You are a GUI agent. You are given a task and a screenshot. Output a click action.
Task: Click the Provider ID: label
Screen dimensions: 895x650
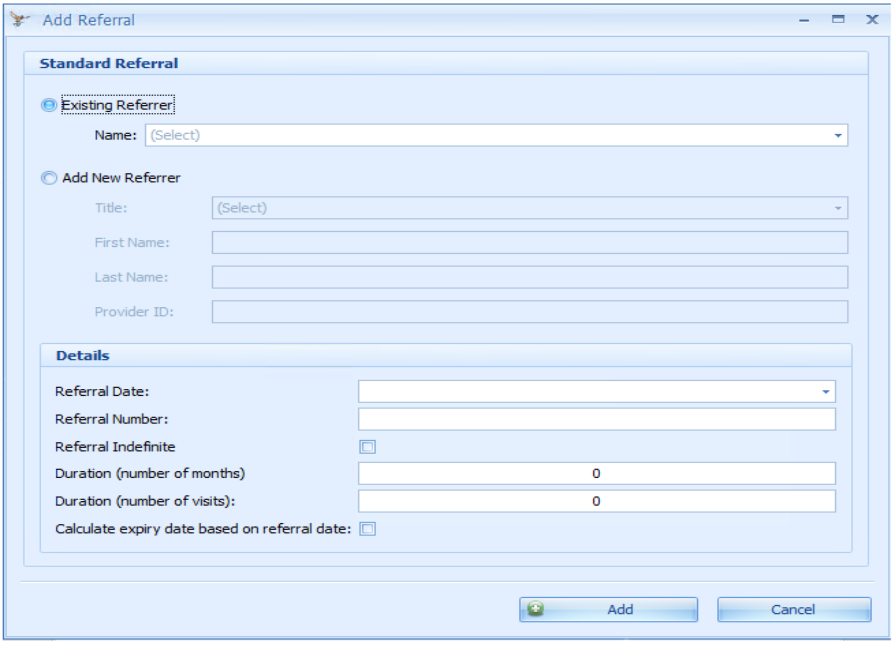134,312
